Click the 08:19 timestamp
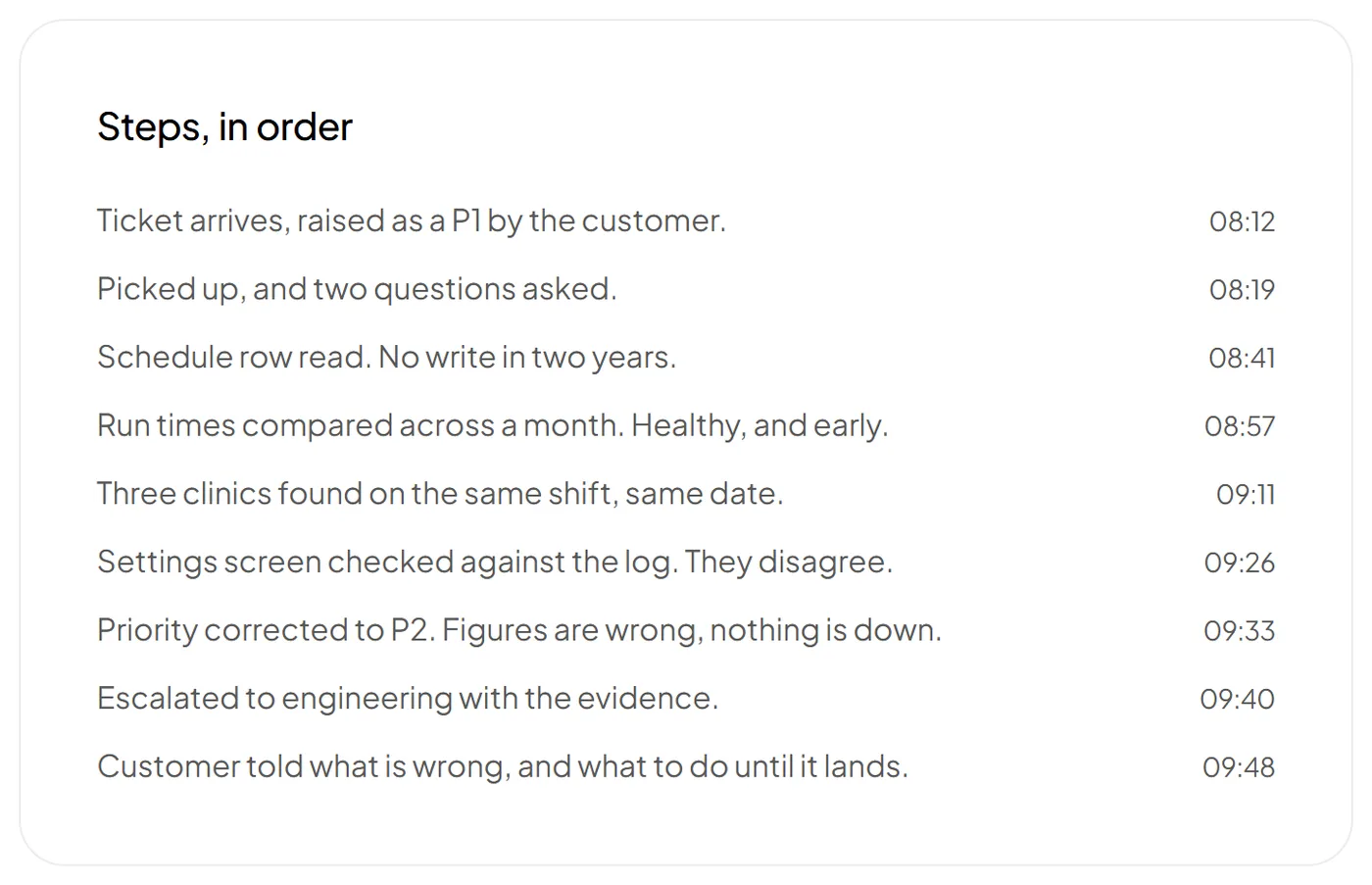Screen dimensions: 1372x885 click(1242, 290)
